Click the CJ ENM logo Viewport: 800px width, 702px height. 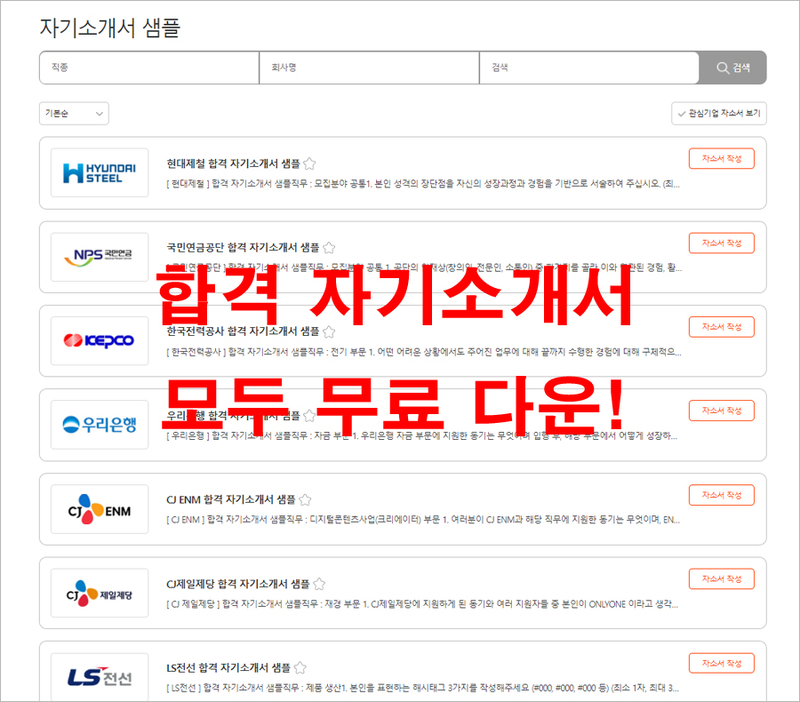click(99, 509)
